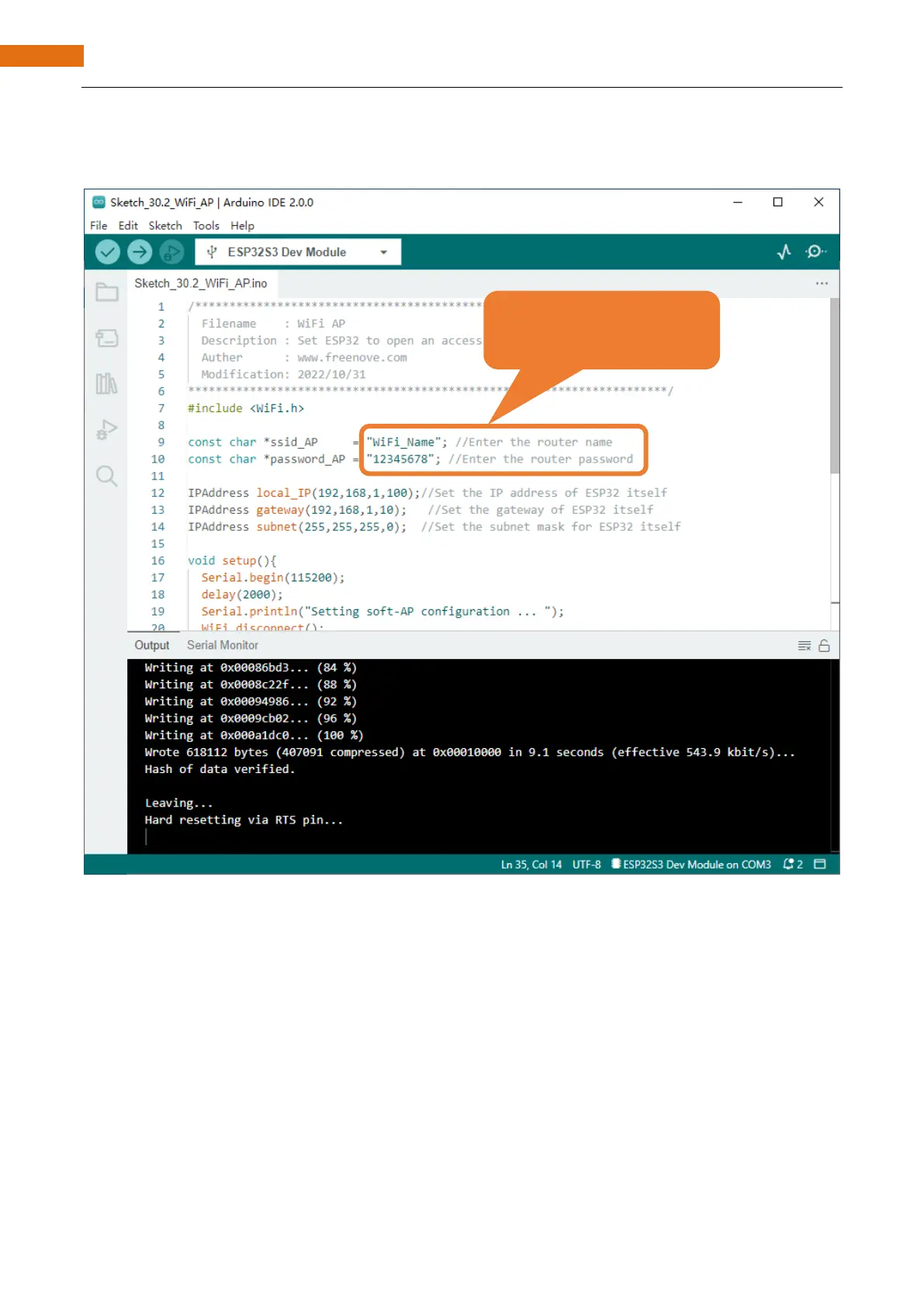
Task: Click the void setup(){ line
Action: 232,560
